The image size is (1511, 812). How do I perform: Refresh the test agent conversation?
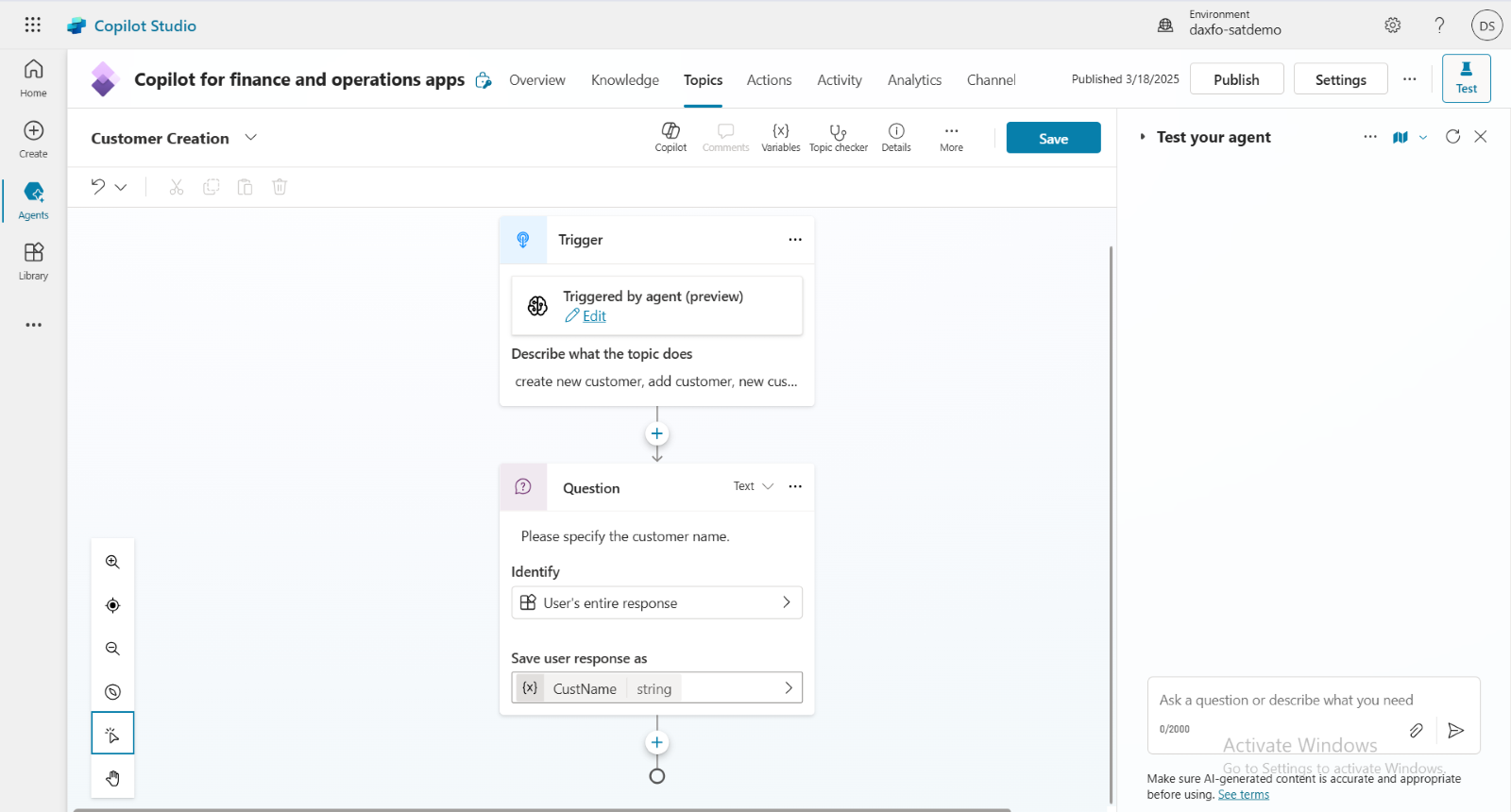(1452, 137)
